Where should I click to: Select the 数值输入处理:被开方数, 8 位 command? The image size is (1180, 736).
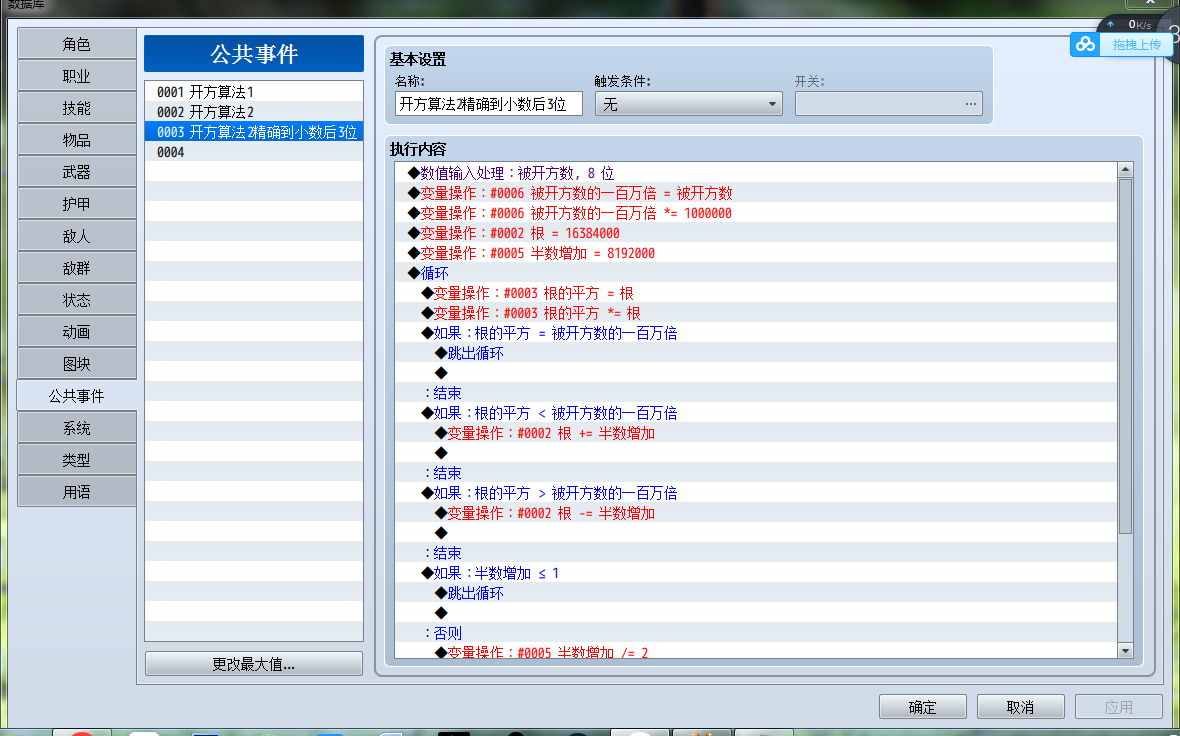pos(756,173)
